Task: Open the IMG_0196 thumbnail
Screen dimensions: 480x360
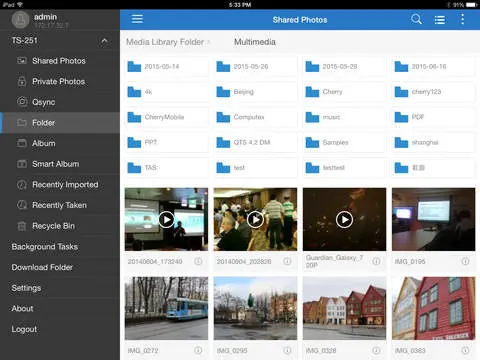Action: (x=433, y=219)
